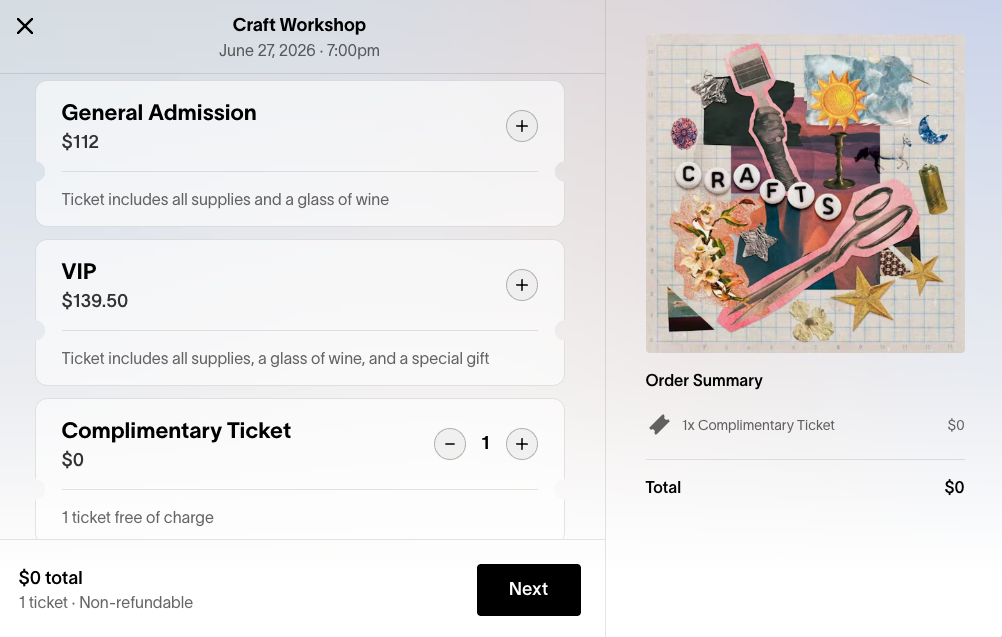Viewport: 1002px width, 637px height.
Task: Add one General Admission ticket
Action: (521, 126)
